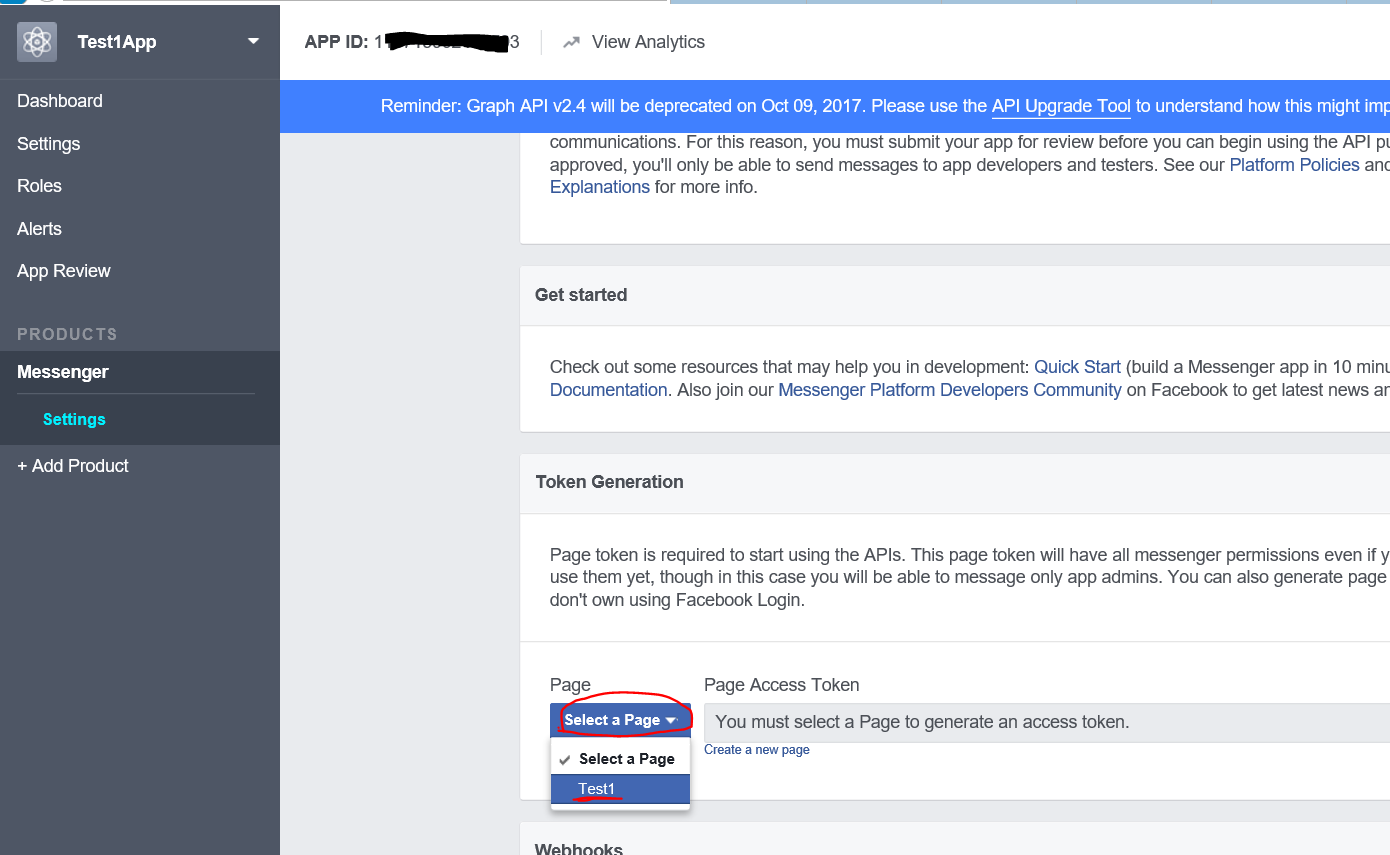The width and height of the screenshot is (1390, 855).
Task: Select Messenger under Products
Action: (x=63, y=372)
